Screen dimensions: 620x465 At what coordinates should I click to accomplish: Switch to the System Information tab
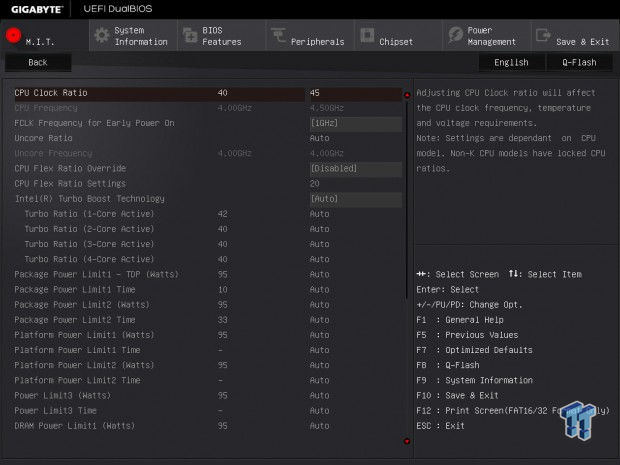pyautogui.click(x=133, y=36)
